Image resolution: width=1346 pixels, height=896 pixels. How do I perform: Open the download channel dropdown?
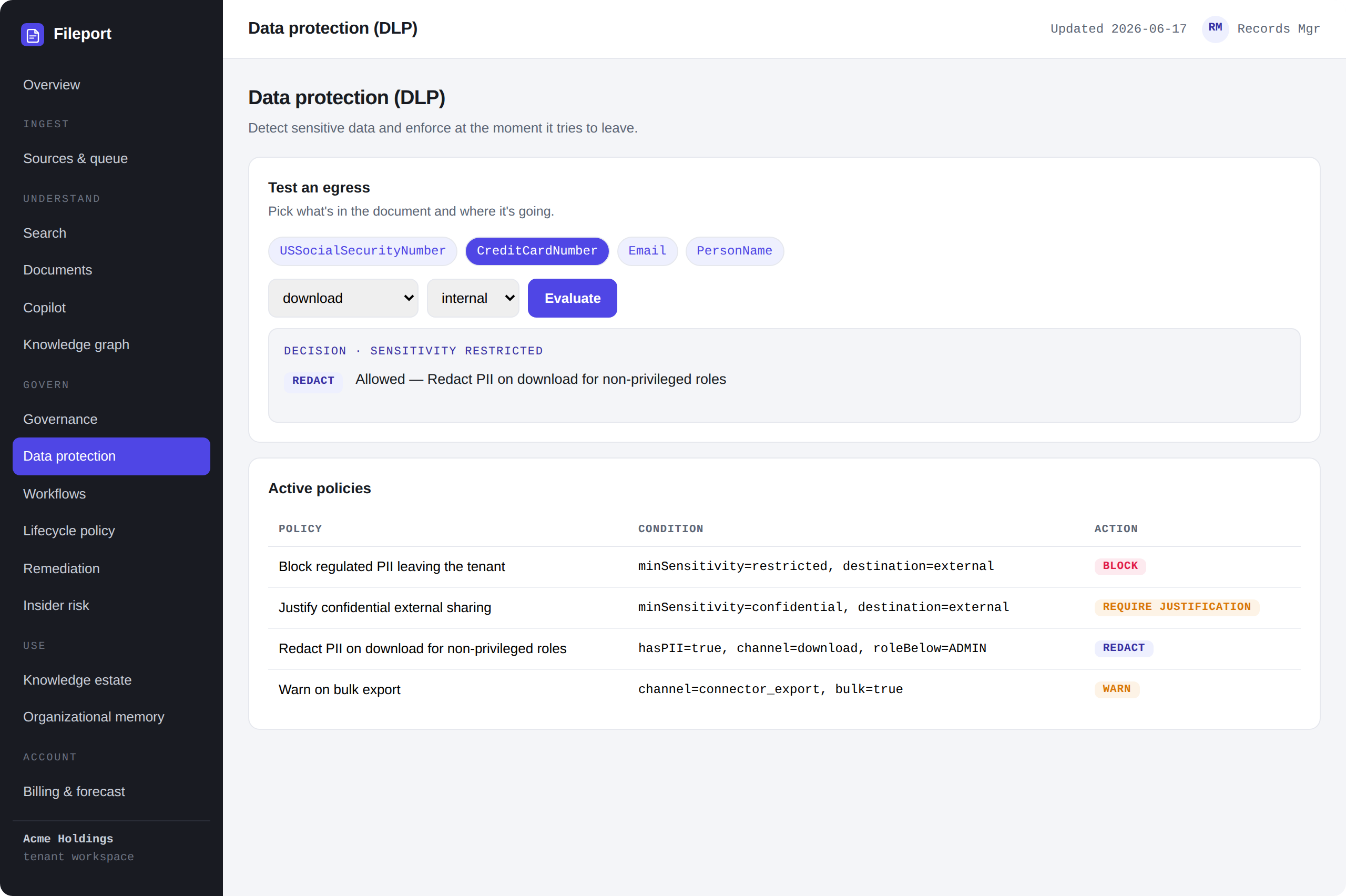pyautogui.click(x=343, y=298)
